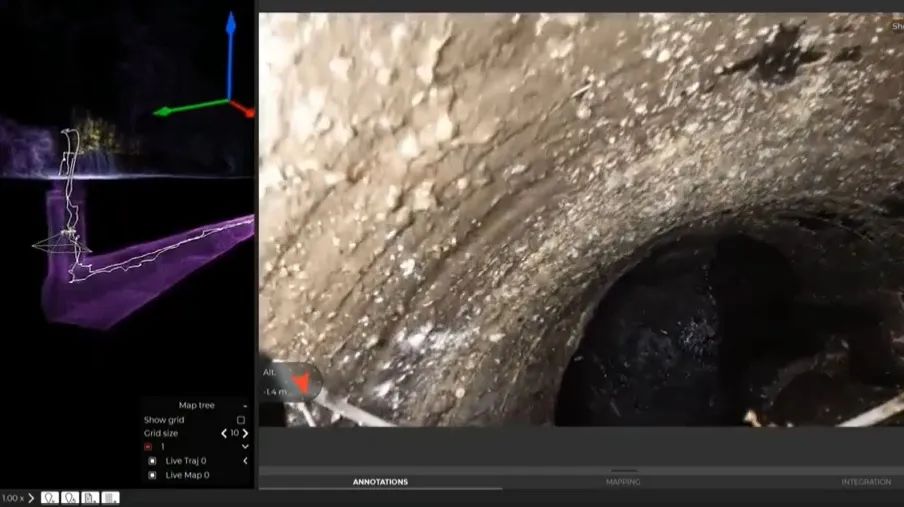This screenshot has height=507, width=904.
Task: Switch to the Mapping tab
Action: 623,482
